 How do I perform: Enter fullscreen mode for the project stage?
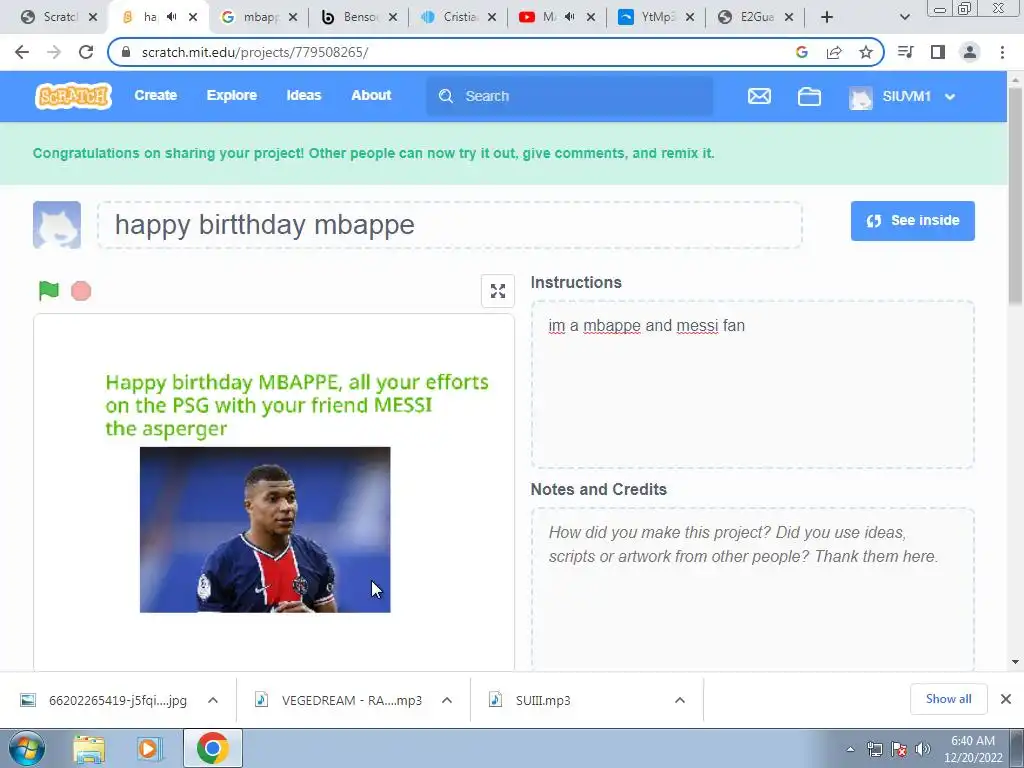(498, 291)
